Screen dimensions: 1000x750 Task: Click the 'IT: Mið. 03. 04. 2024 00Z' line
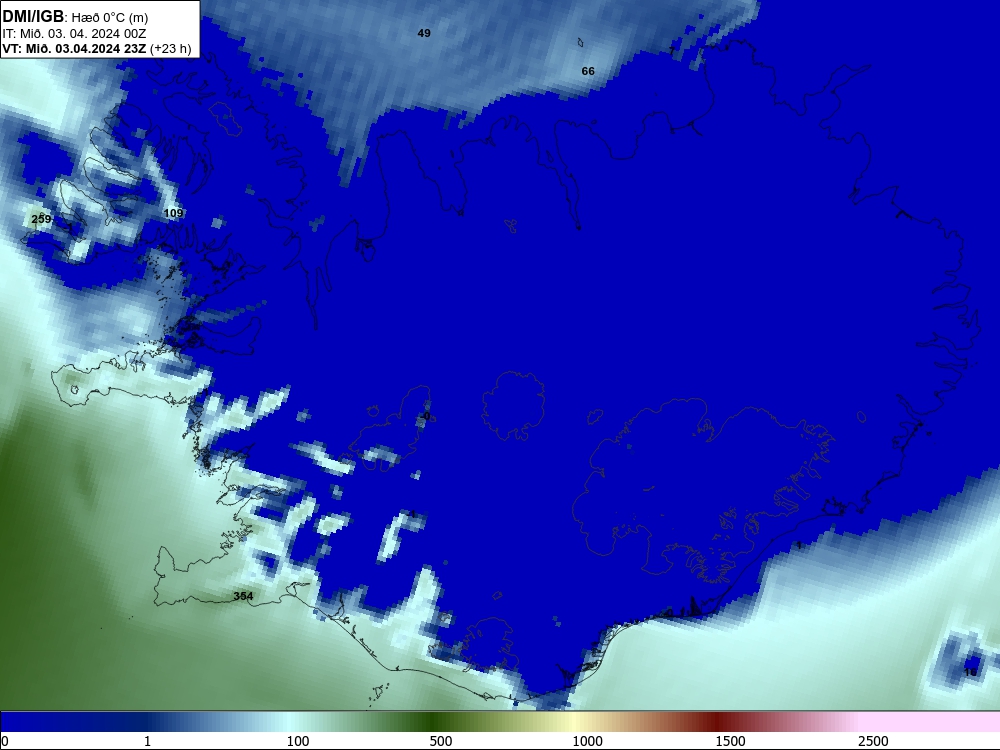[74, 34]
